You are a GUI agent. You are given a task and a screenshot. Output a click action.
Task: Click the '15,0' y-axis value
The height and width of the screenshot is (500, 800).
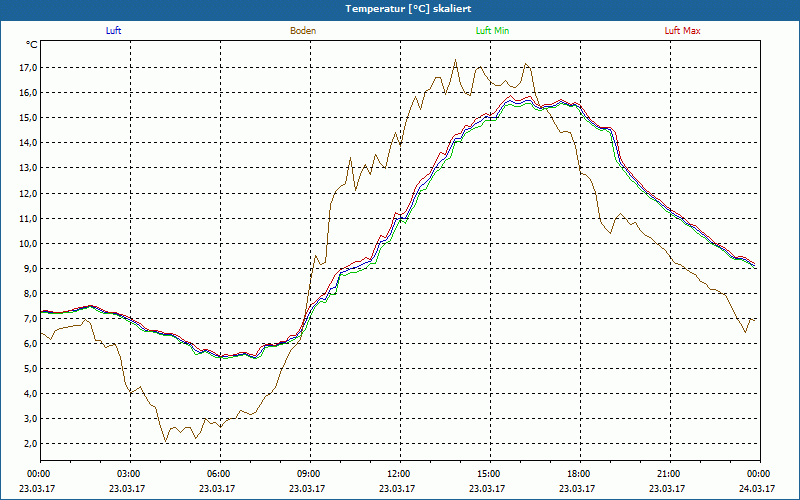(29, 118)
